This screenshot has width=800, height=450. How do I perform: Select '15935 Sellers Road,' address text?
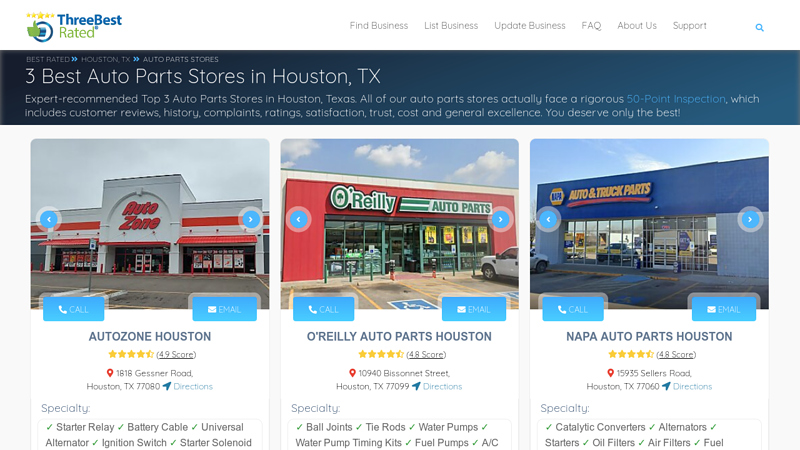pos(654,373)
